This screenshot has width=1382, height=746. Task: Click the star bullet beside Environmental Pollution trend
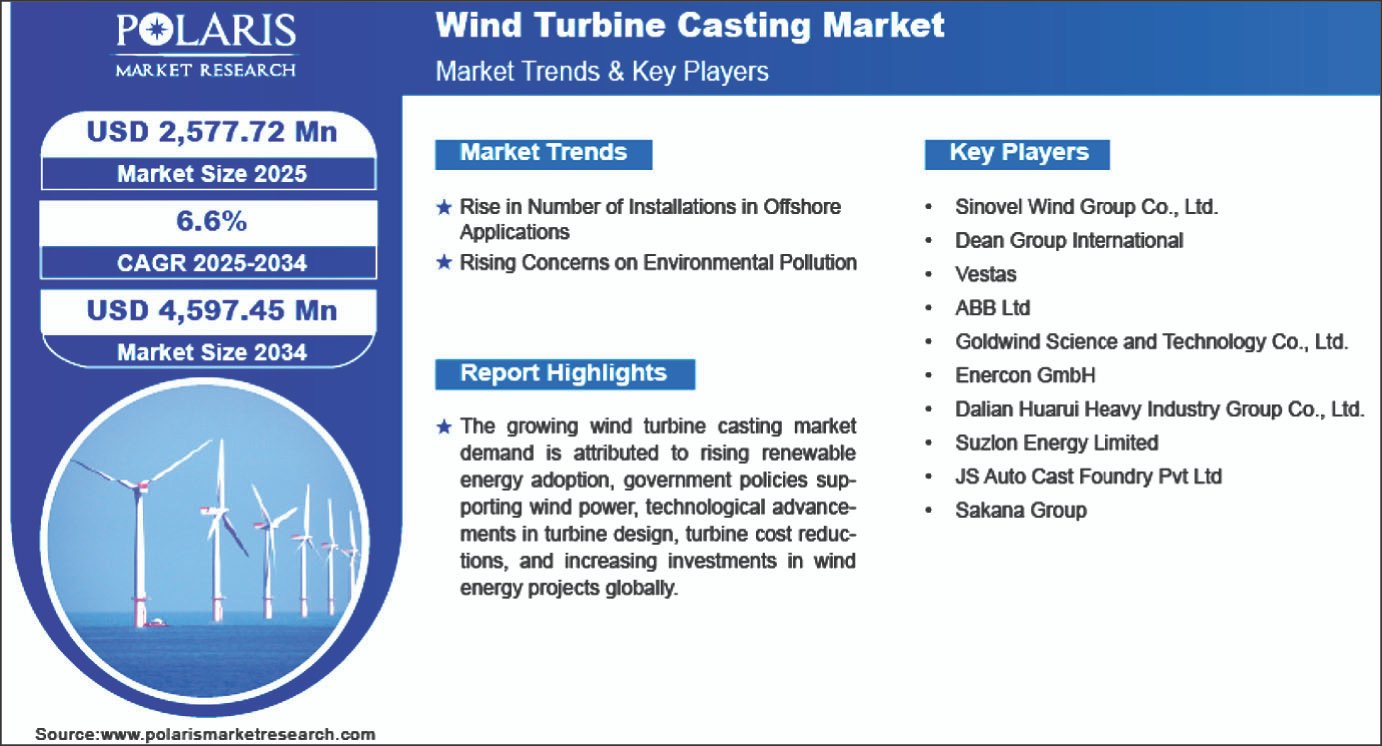point(444,264)
